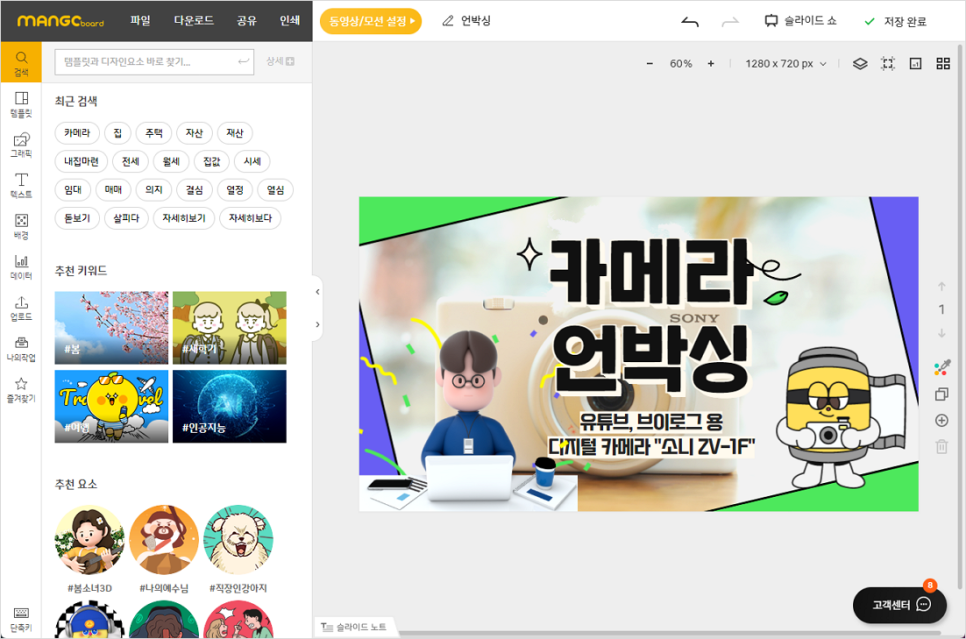Open the layers panel icon
The image size is (966, 639).
pos(860,63)
